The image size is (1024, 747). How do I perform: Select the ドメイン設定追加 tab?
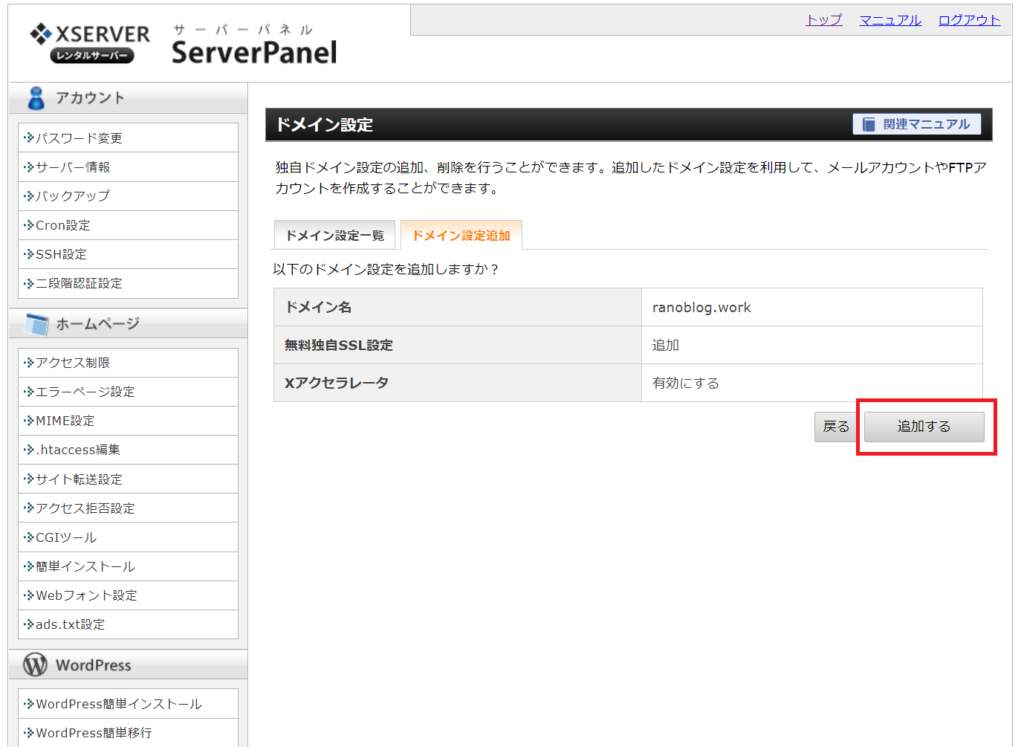[460, 236]
